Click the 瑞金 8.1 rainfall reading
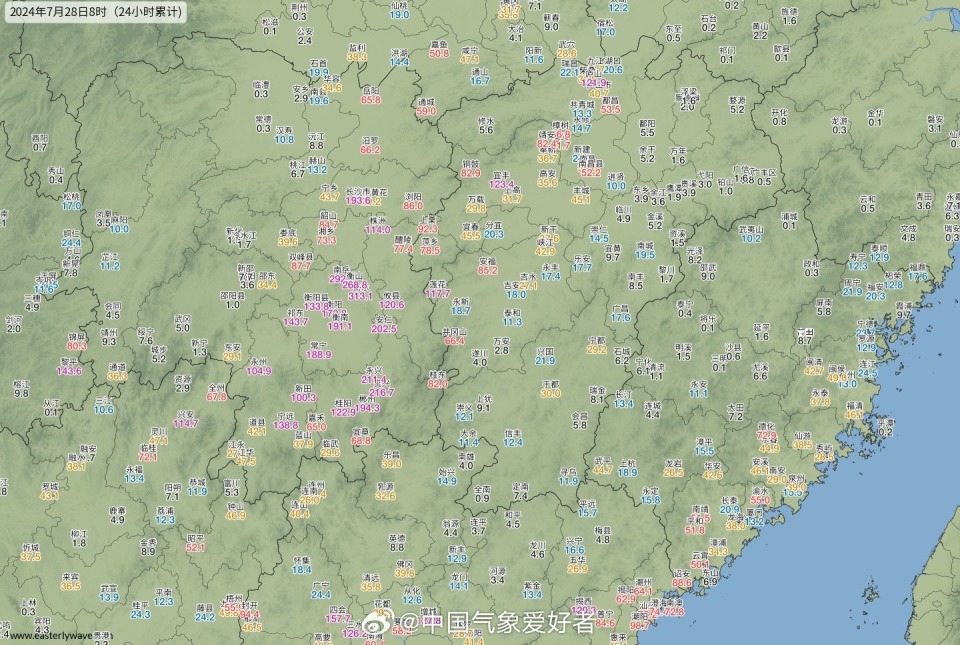Viewport: 960px width, 645px height. [598, 395]
